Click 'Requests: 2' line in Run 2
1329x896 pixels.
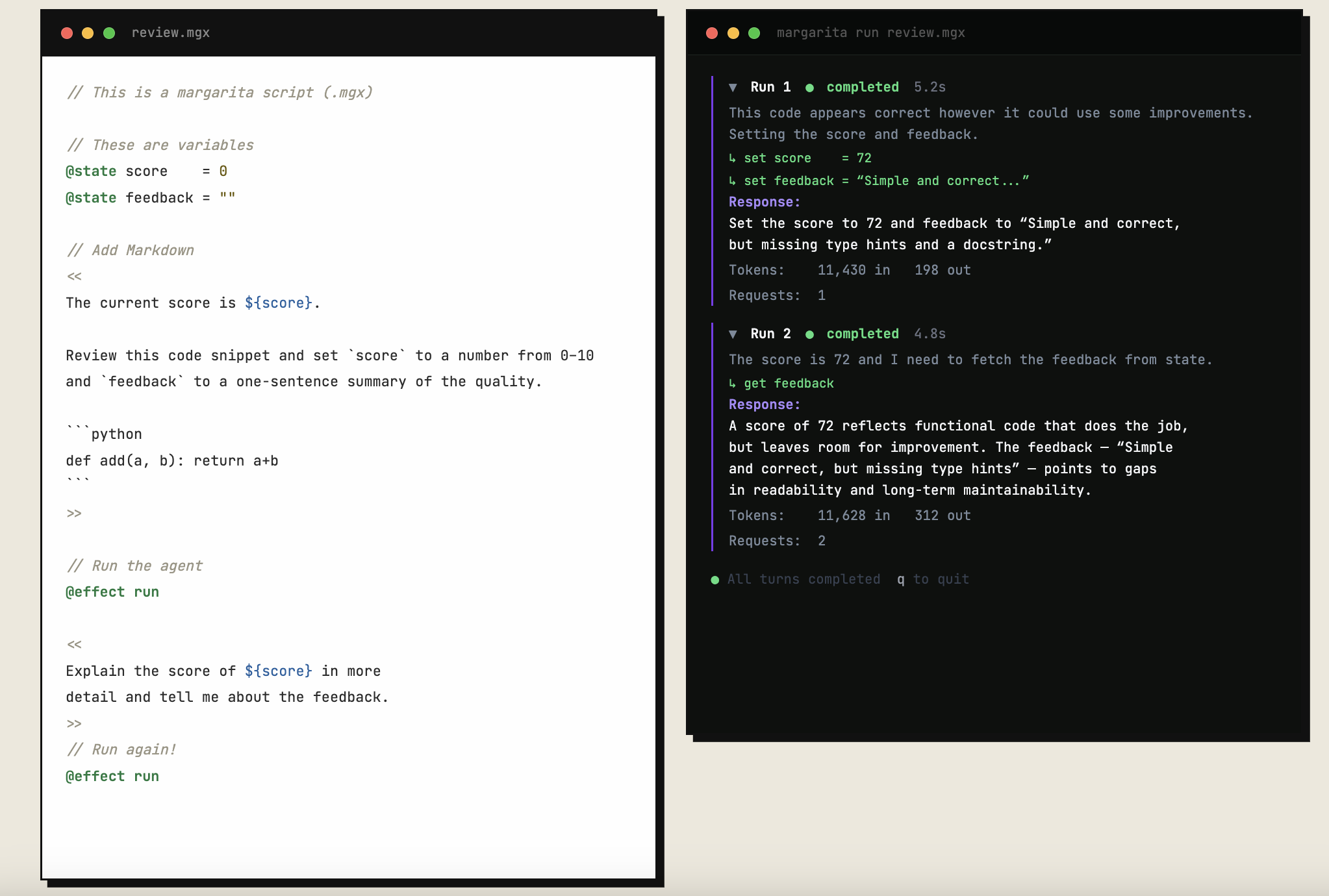[x=778, y=541]
